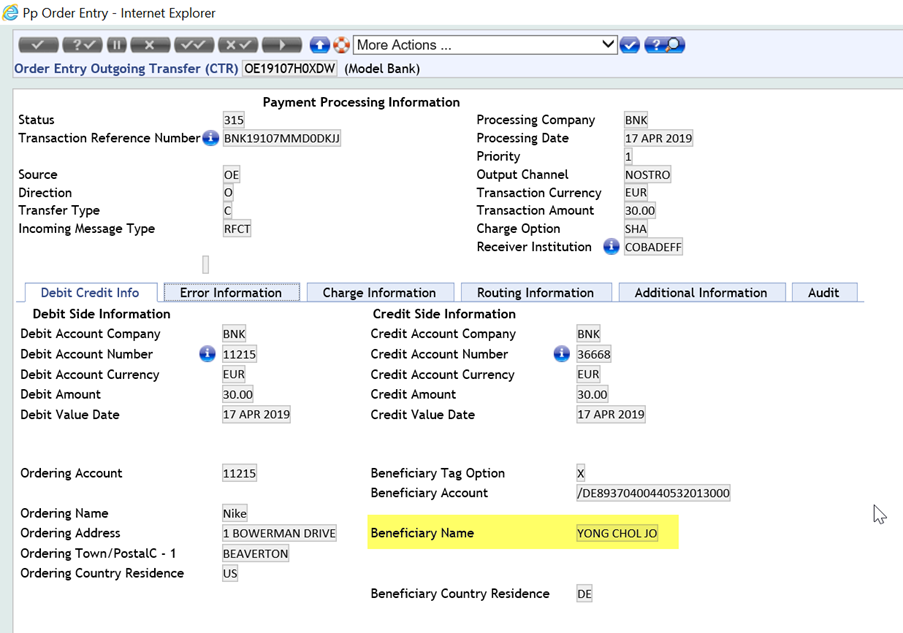Click the forward arrow toolbar icon
Screen dimensions: 903x633
281,44
